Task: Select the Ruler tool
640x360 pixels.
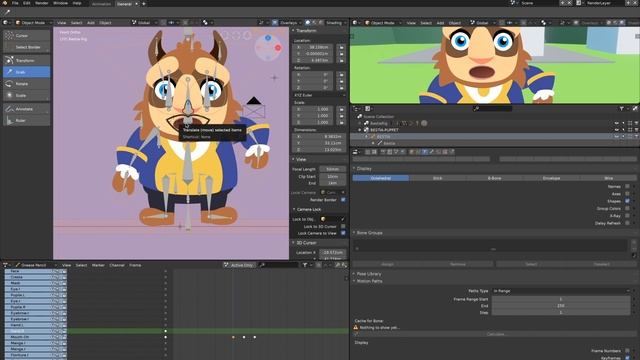Action: coord(27,120)
